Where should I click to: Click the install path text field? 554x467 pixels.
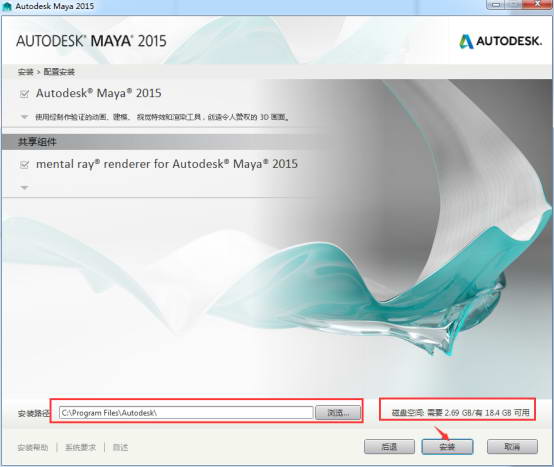click(x=186, y=412)
